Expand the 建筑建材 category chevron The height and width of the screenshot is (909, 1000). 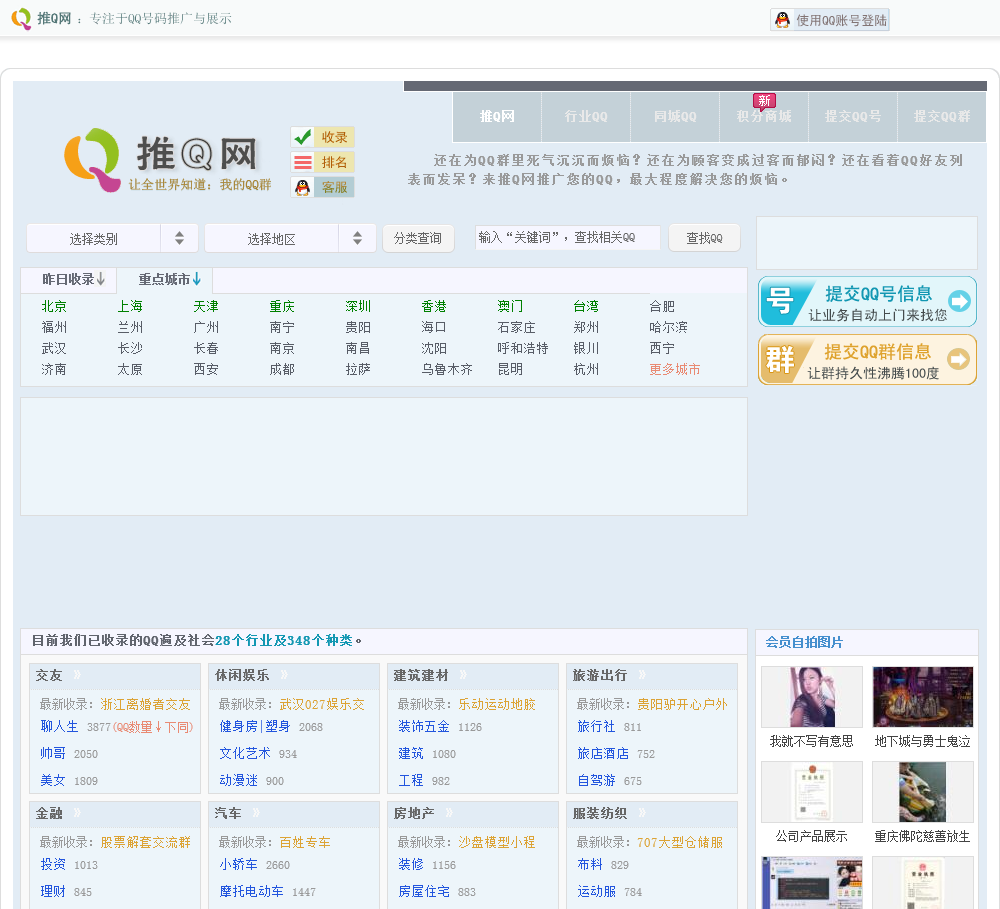(463, 674)
